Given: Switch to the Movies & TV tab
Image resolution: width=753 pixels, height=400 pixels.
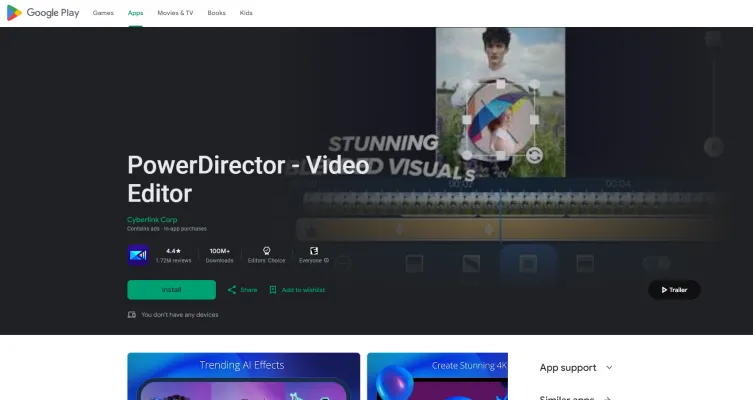Looking at the screenshot, I should point(175,13).
